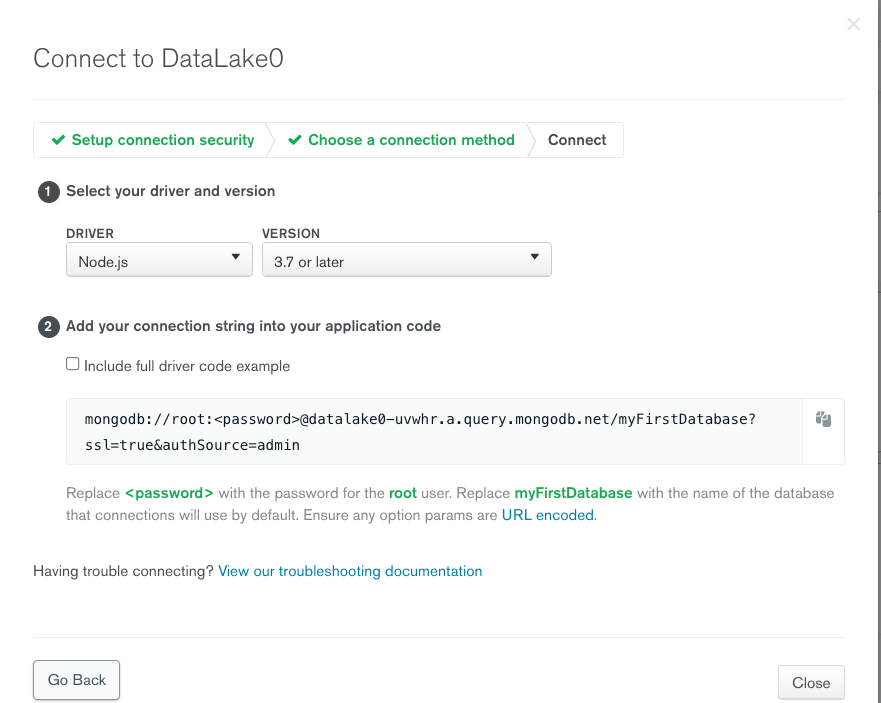Click the Select your driver and version heading

pos(171,191)
